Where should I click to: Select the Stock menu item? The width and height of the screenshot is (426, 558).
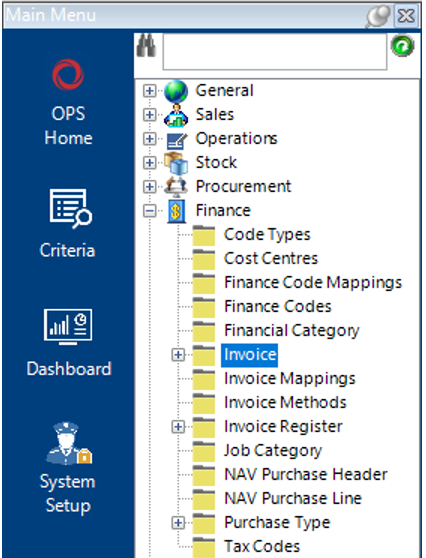(216, 163)
